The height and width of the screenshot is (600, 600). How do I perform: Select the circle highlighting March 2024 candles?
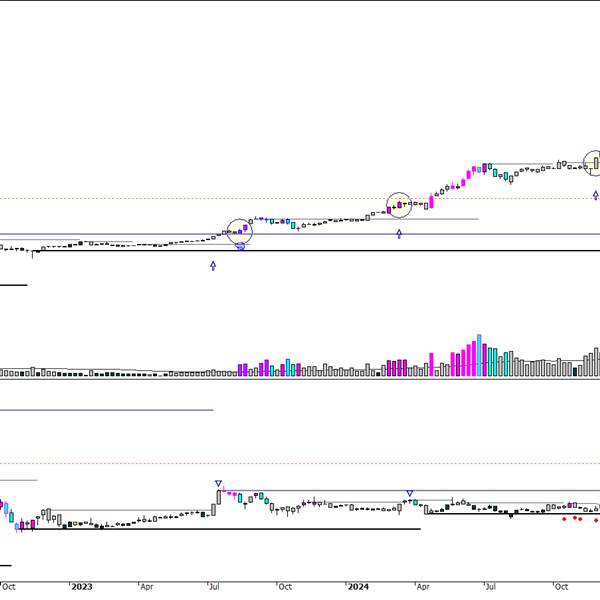pyautogui.click(x=399, y=205)
